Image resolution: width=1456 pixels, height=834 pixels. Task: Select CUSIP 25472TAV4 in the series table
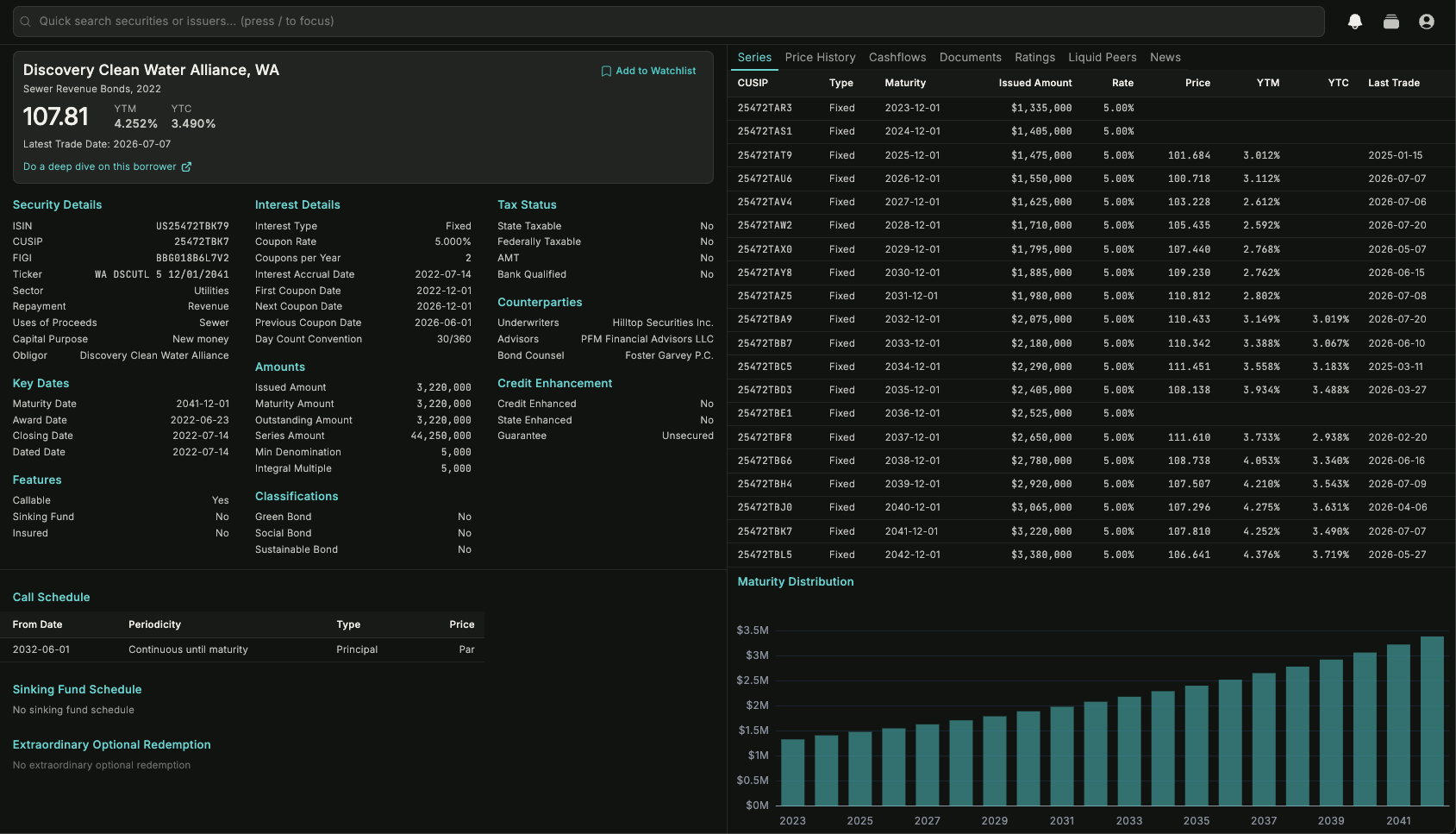pos(765,202)
